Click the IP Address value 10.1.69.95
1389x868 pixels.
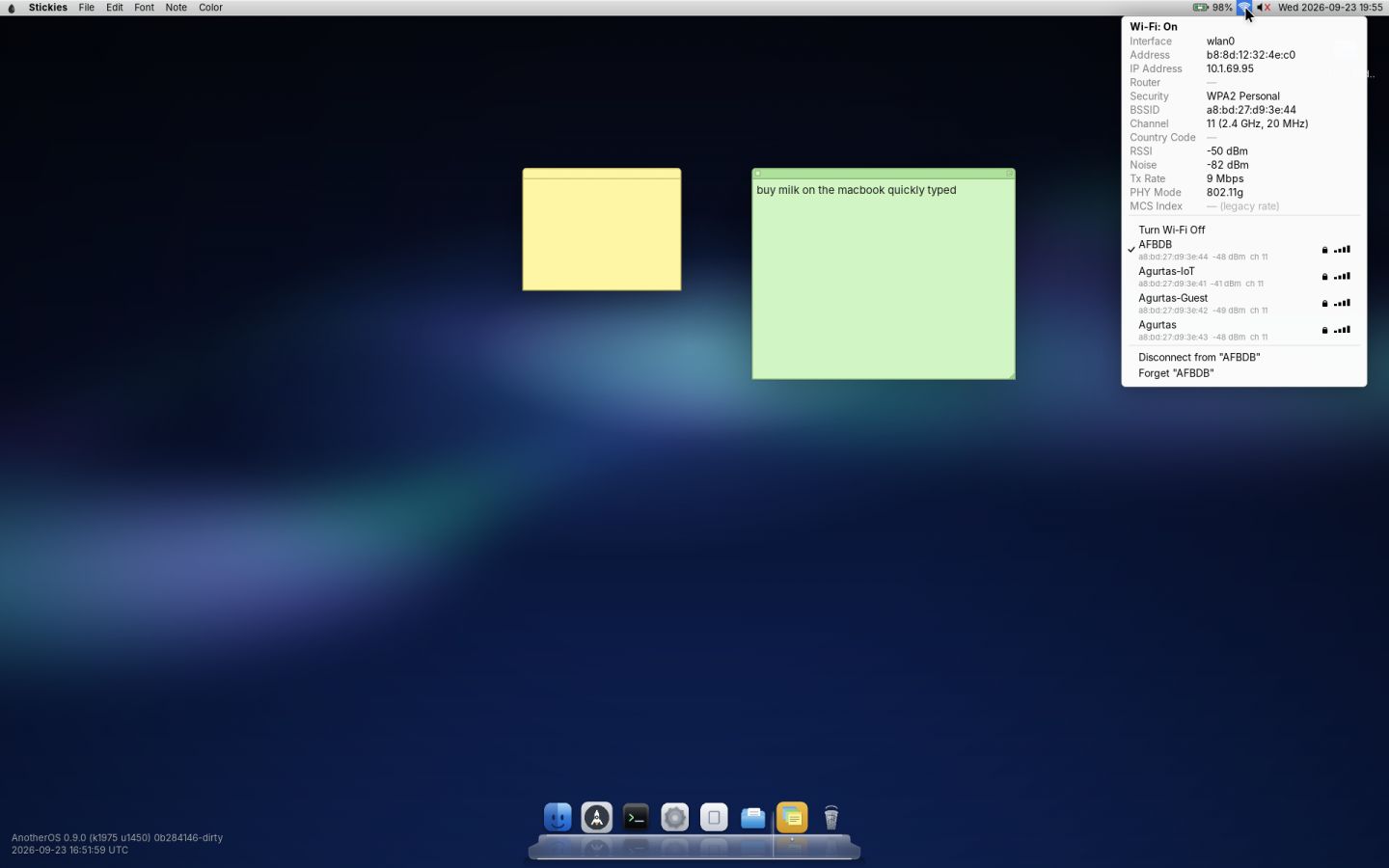pos(1230,68)
